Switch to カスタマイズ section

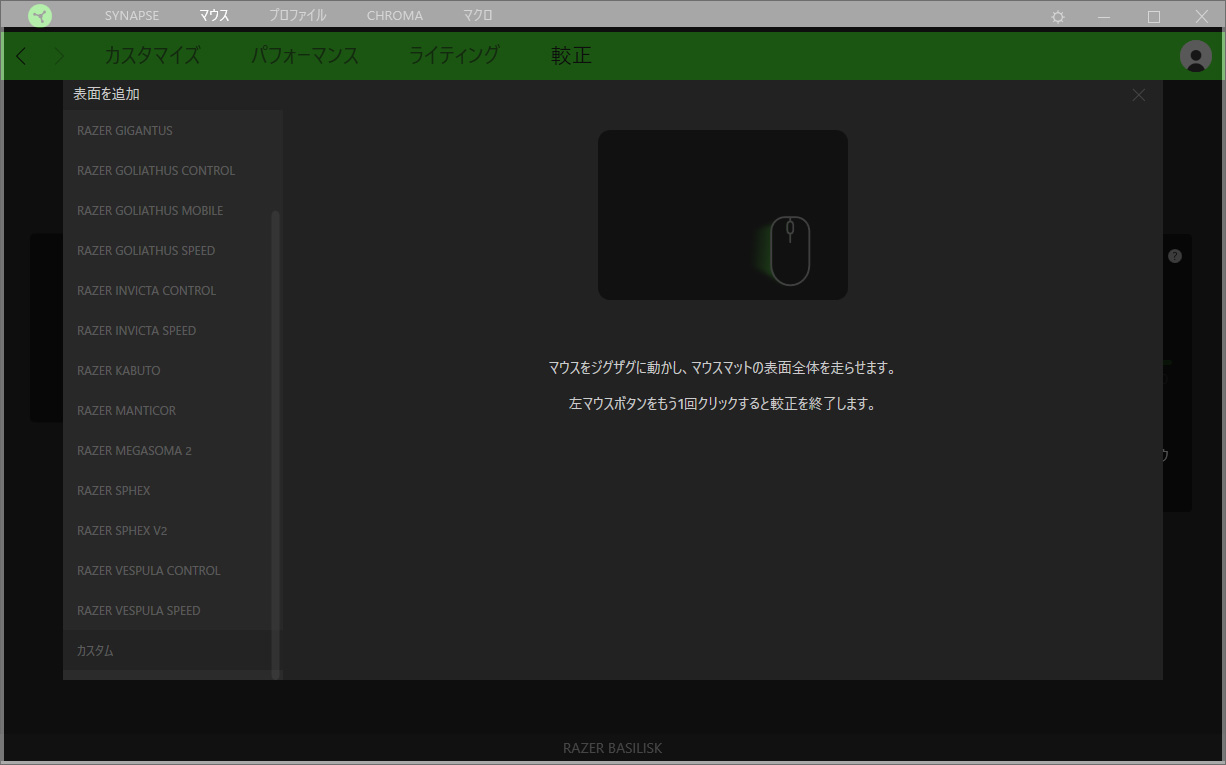(152, 56)
